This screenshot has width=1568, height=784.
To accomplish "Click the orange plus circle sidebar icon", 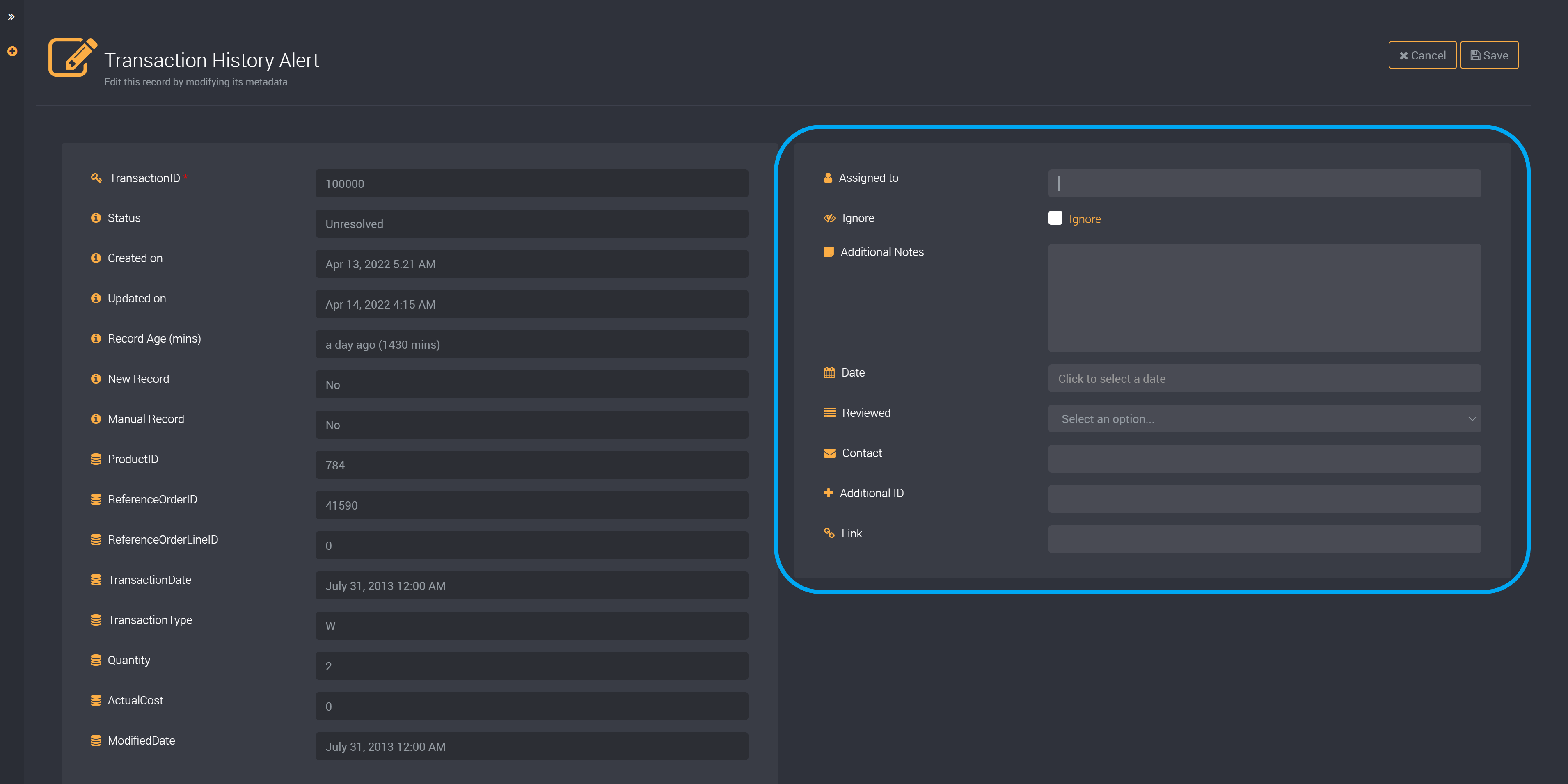I will pyautogui.click(x=12, y=52).
